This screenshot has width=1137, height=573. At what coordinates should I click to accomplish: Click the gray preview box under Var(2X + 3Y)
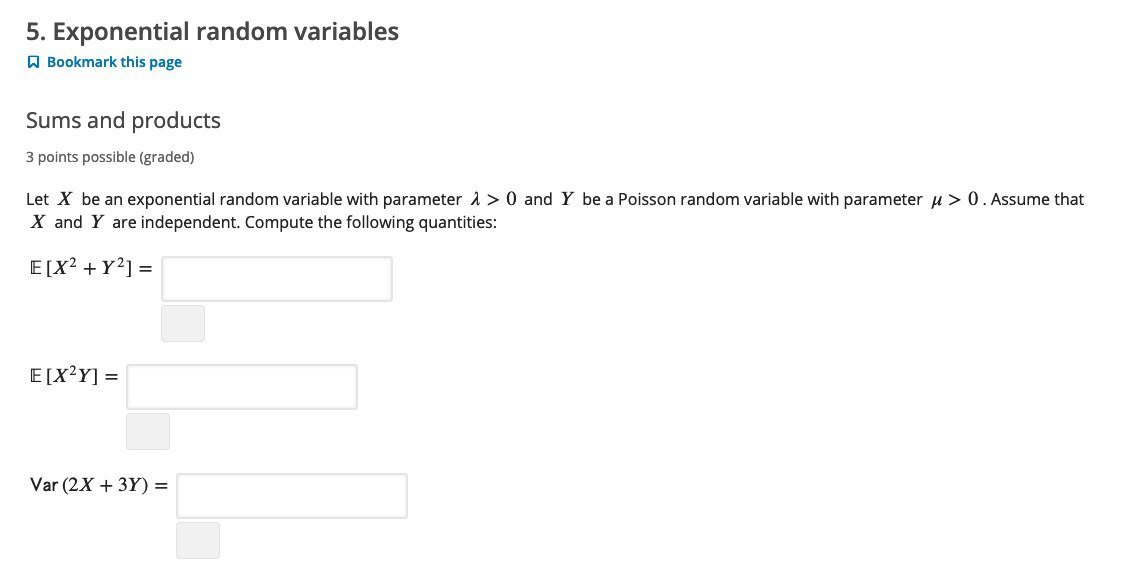tap(198, 540)
